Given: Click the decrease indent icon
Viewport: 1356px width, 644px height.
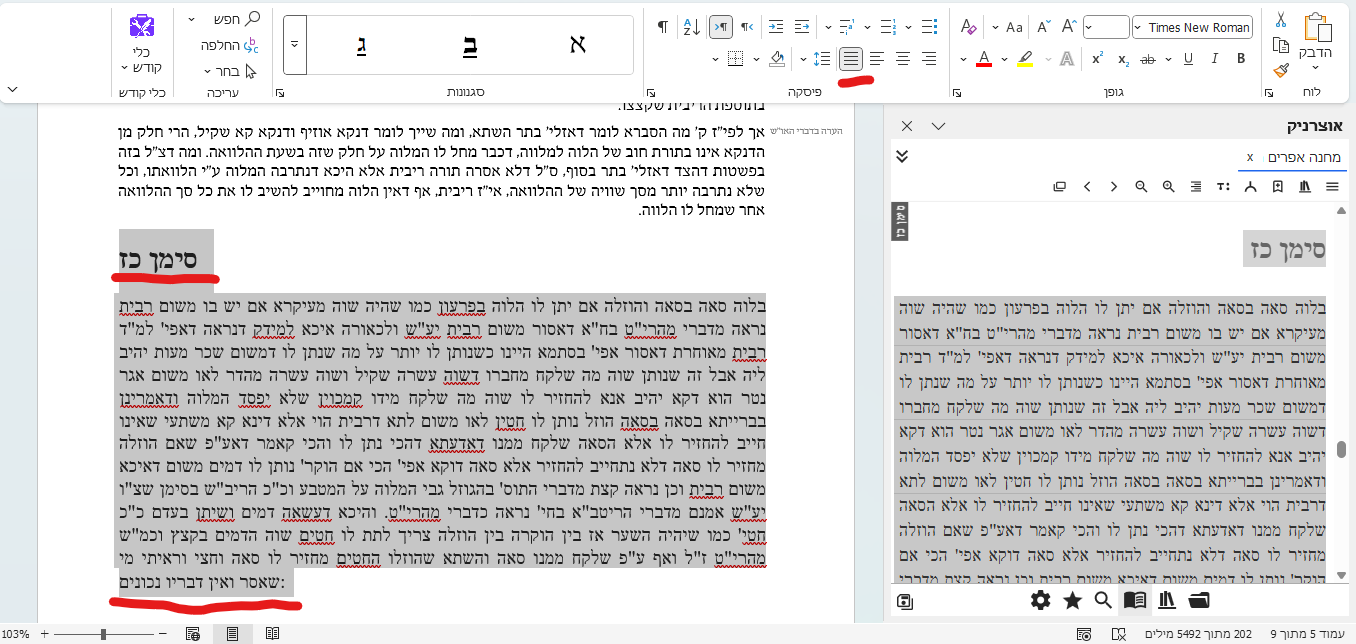Looking at the screenshot, I should (x=801, y=27).
